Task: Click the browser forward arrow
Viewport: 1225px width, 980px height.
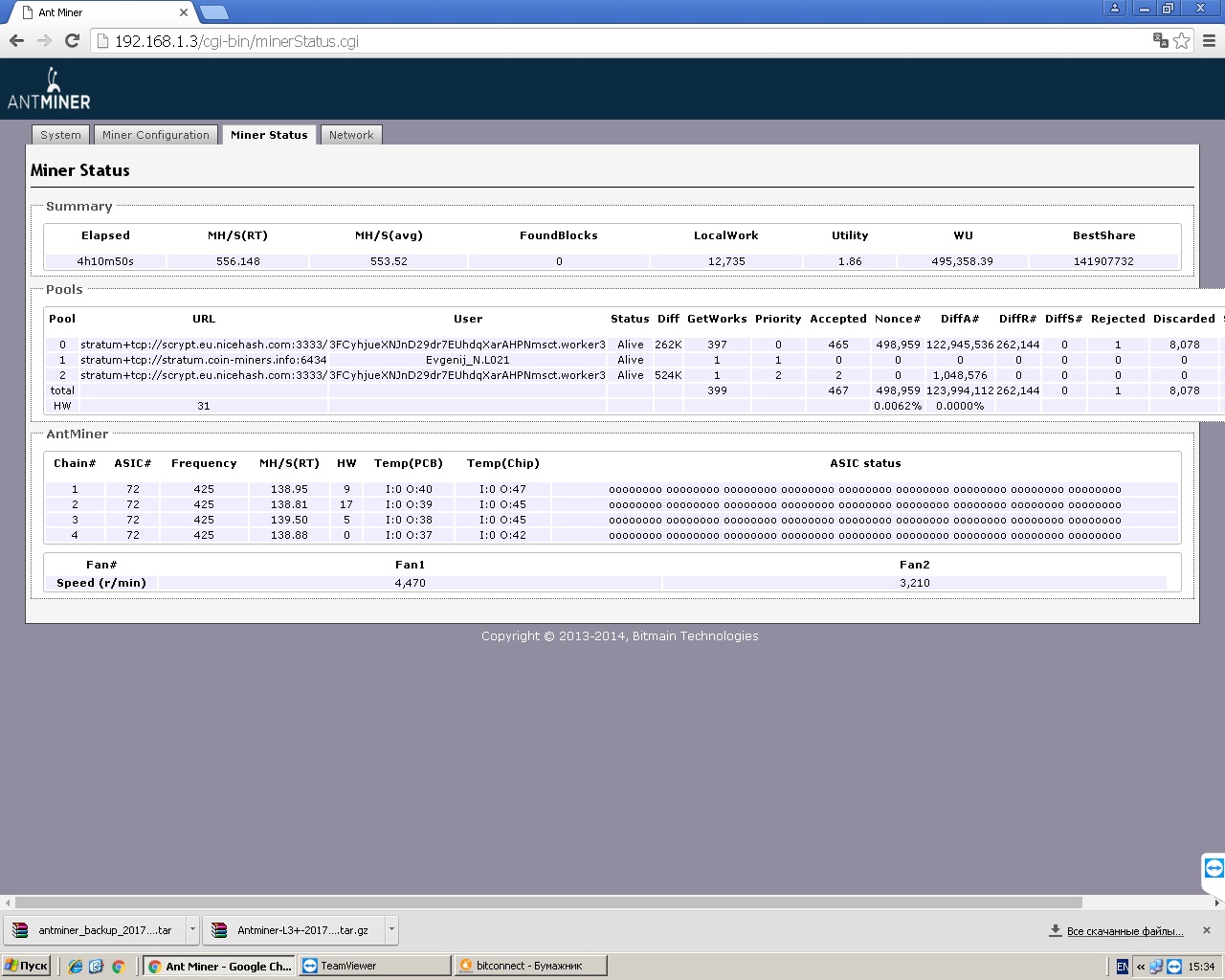Action: pyautogui.click(x=44, y=40)
